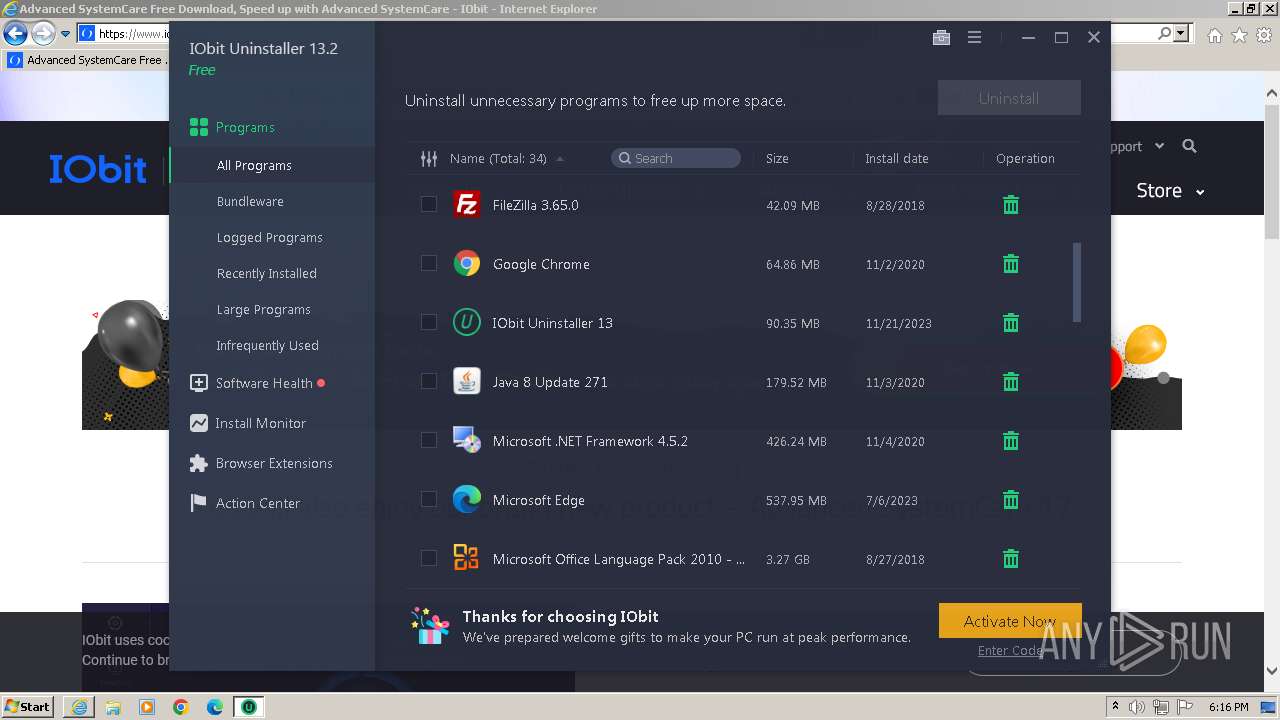This screenshot has width=1280, height=720.
Task: Check the Microsoft Edge checkbox
Action: pyautogui.click(x=429, y=500)
